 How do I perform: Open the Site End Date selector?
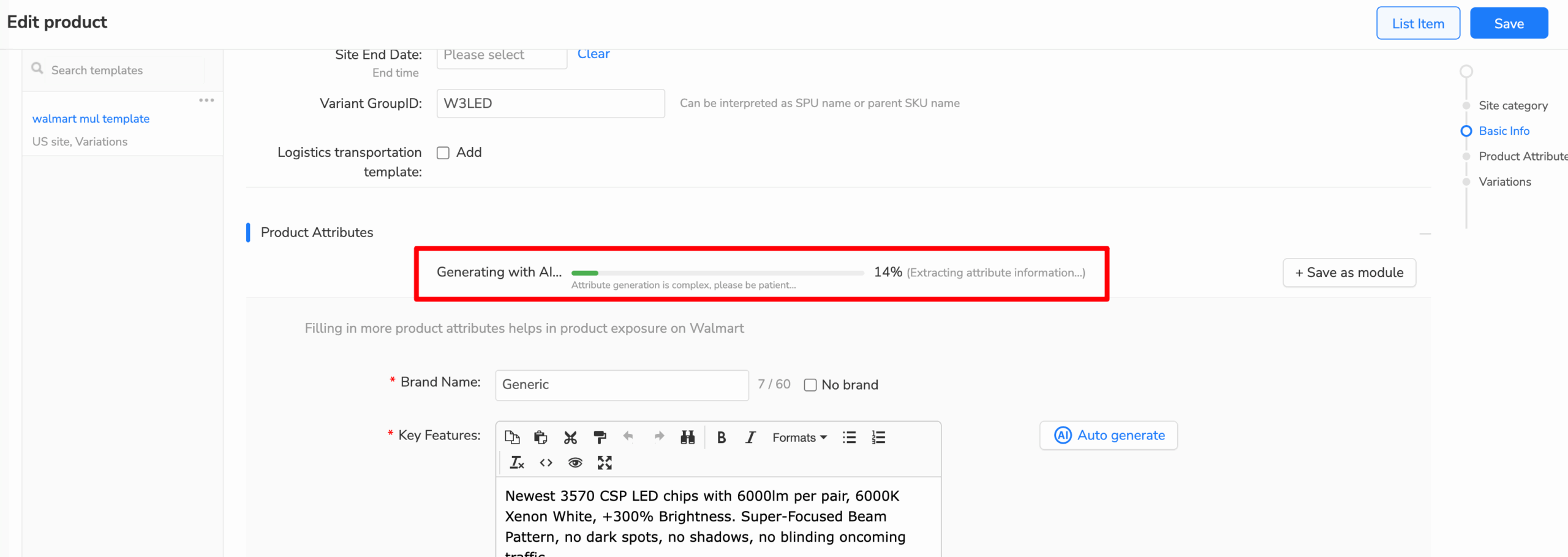(x=502, y=55)
